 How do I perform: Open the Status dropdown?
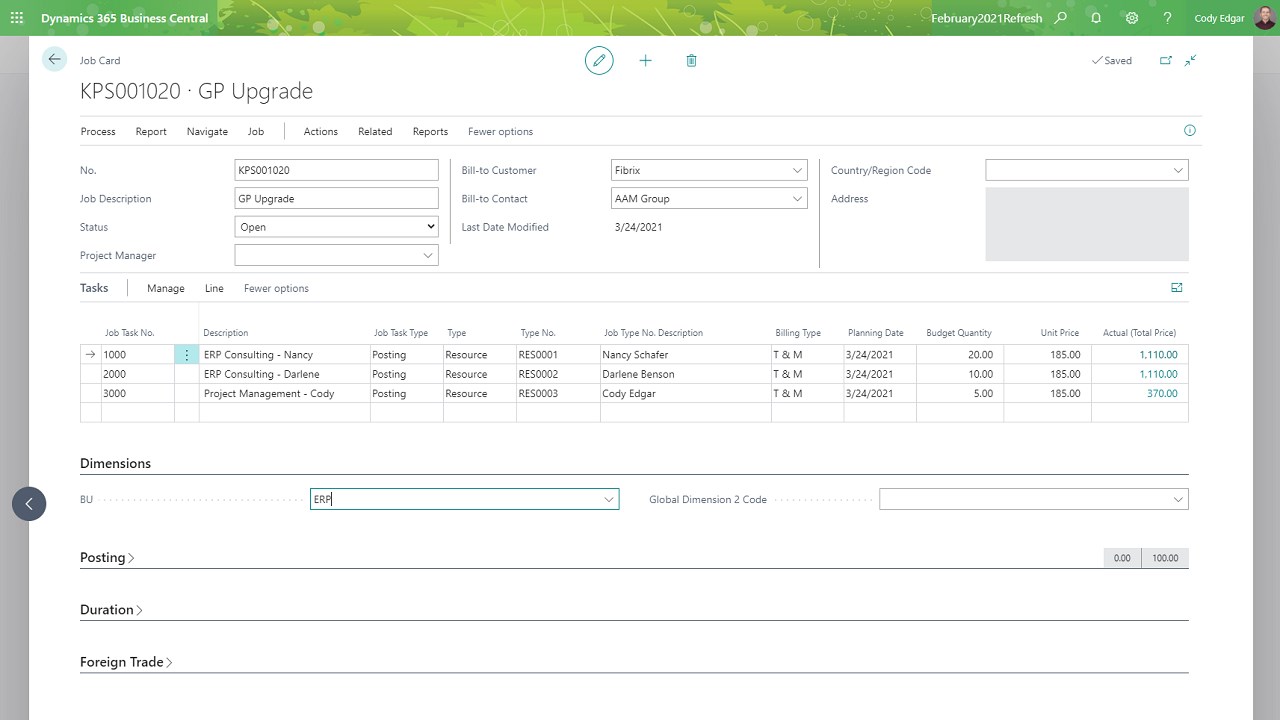pyautogui.click(x=336, y=227)
